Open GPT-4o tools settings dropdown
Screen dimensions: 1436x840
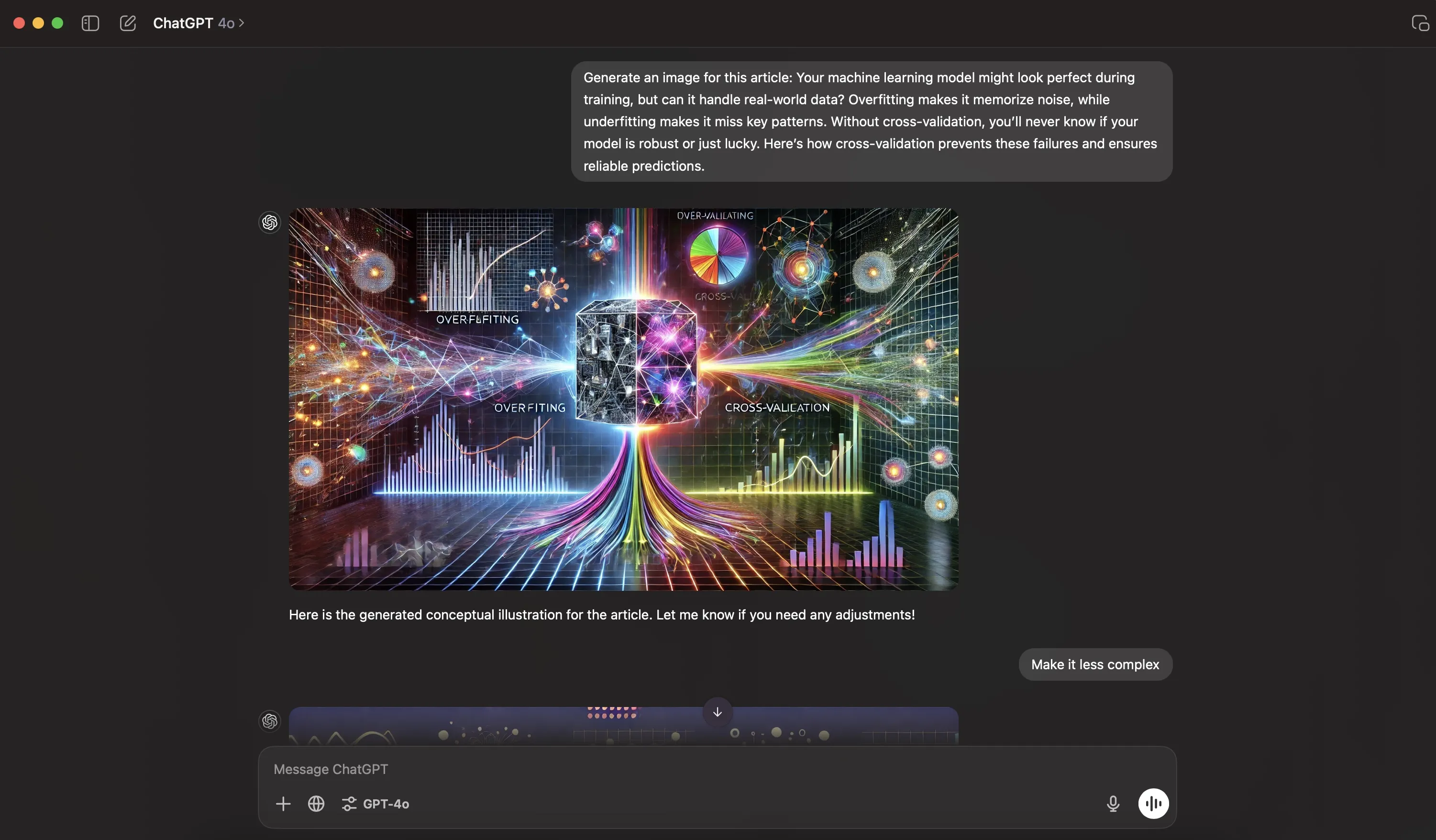tap(376, 804)
